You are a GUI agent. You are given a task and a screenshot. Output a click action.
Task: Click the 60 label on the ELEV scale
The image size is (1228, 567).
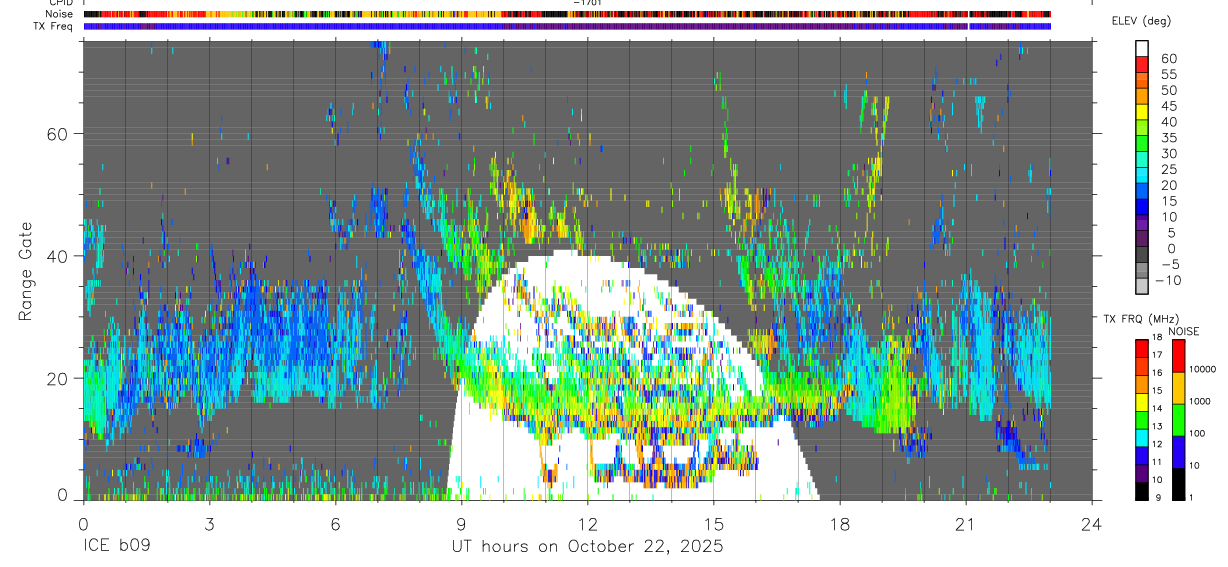pos(1167,58)
